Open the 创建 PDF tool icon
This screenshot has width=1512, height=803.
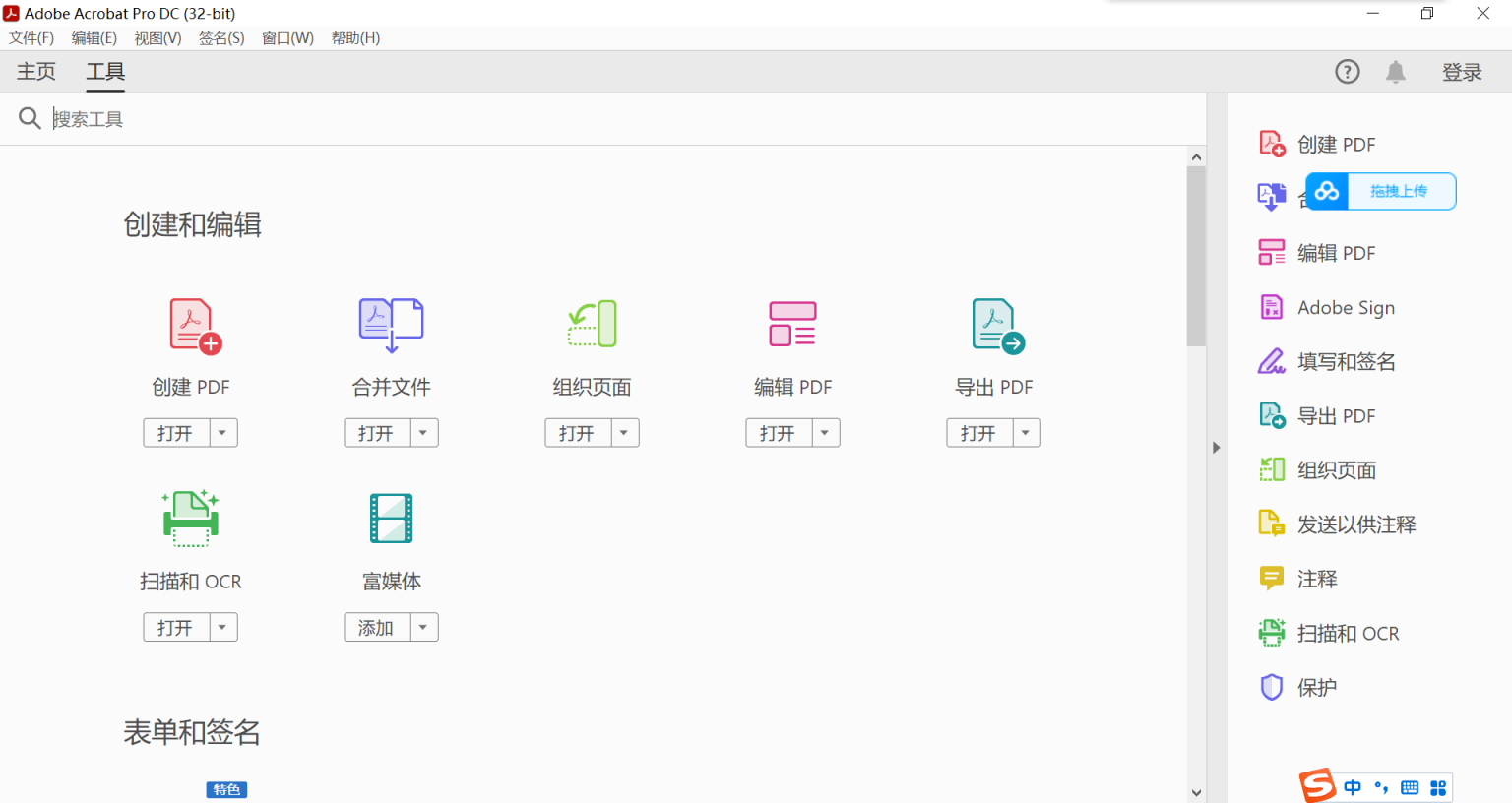point(191,325)
